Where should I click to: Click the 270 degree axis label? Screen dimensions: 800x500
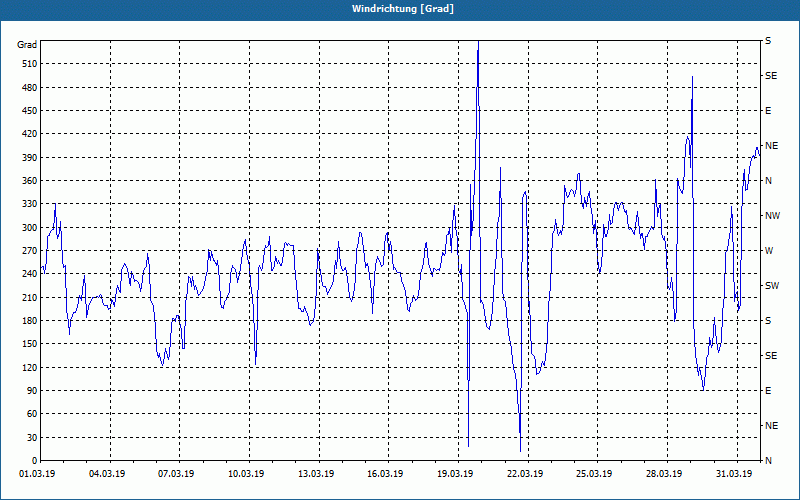30,251
